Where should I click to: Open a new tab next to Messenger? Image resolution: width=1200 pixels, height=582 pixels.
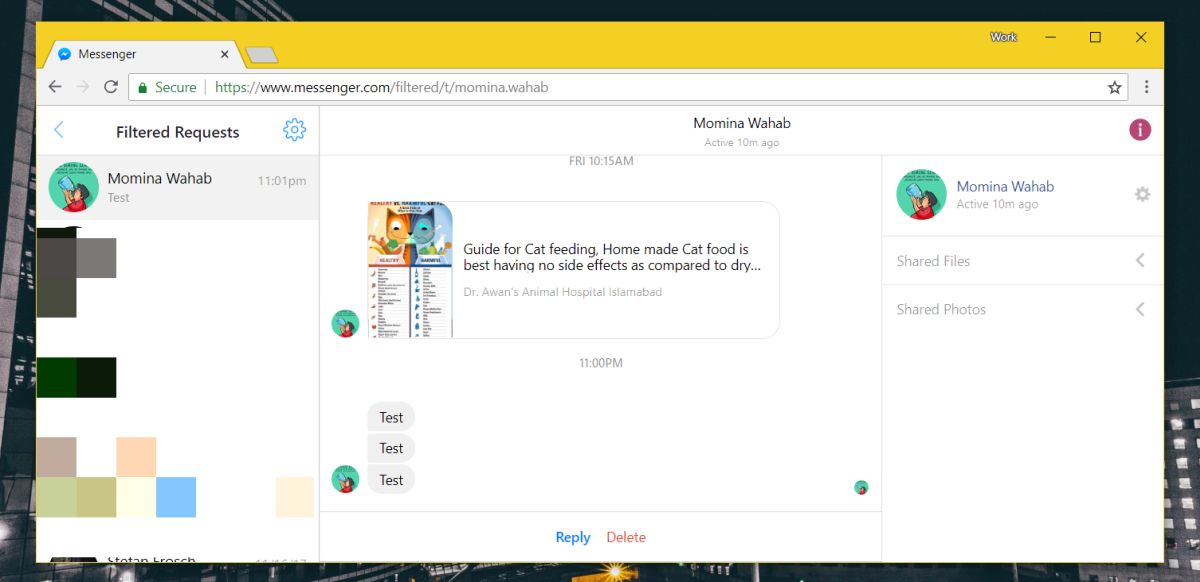pos(262,55)
